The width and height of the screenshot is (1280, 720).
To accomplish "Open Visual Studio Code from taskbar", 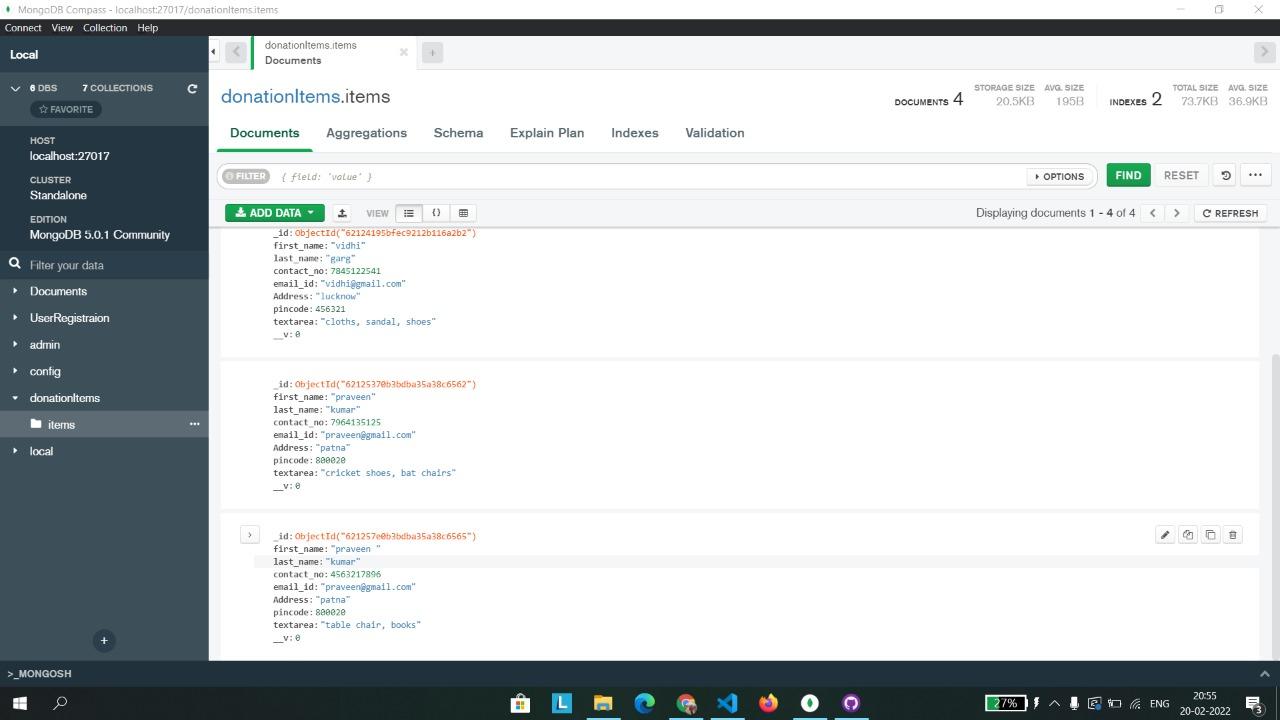I will click(x=727, y=703).
